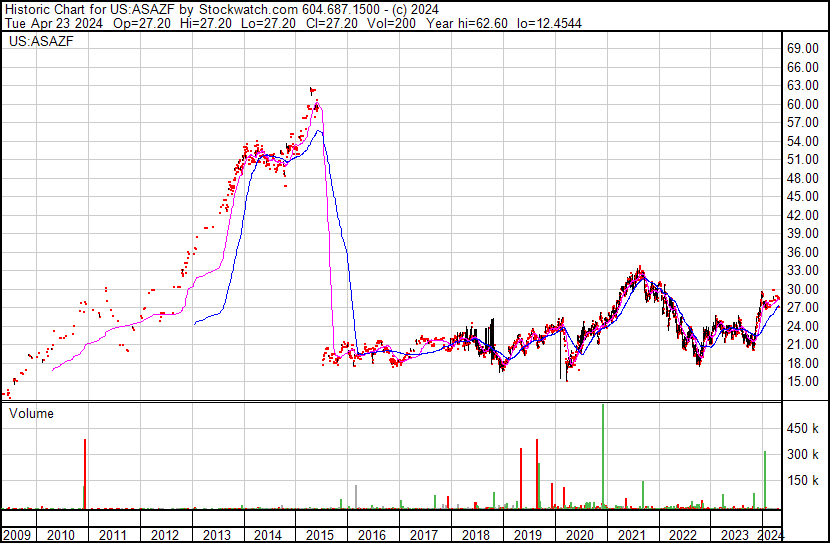Click the Volume panel label
The width and height of the screenshot is (830, 543).
[31, 413]
